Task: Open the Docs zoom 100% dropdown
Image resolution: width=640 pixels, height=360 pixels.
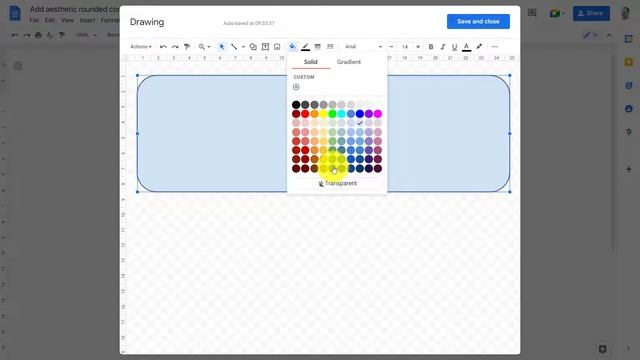Action: click(86, 35)
